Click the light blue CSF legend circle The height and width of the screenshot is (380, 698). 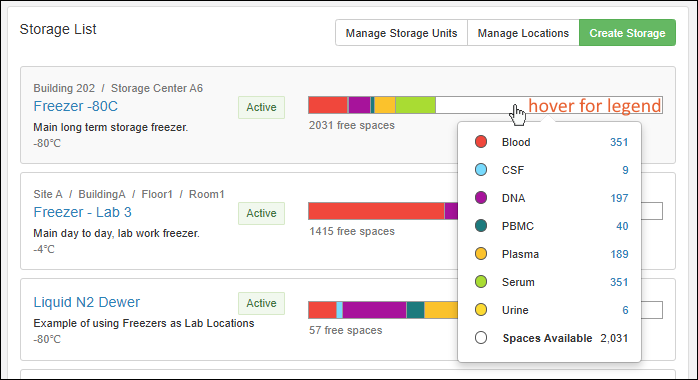pos(481,170)
